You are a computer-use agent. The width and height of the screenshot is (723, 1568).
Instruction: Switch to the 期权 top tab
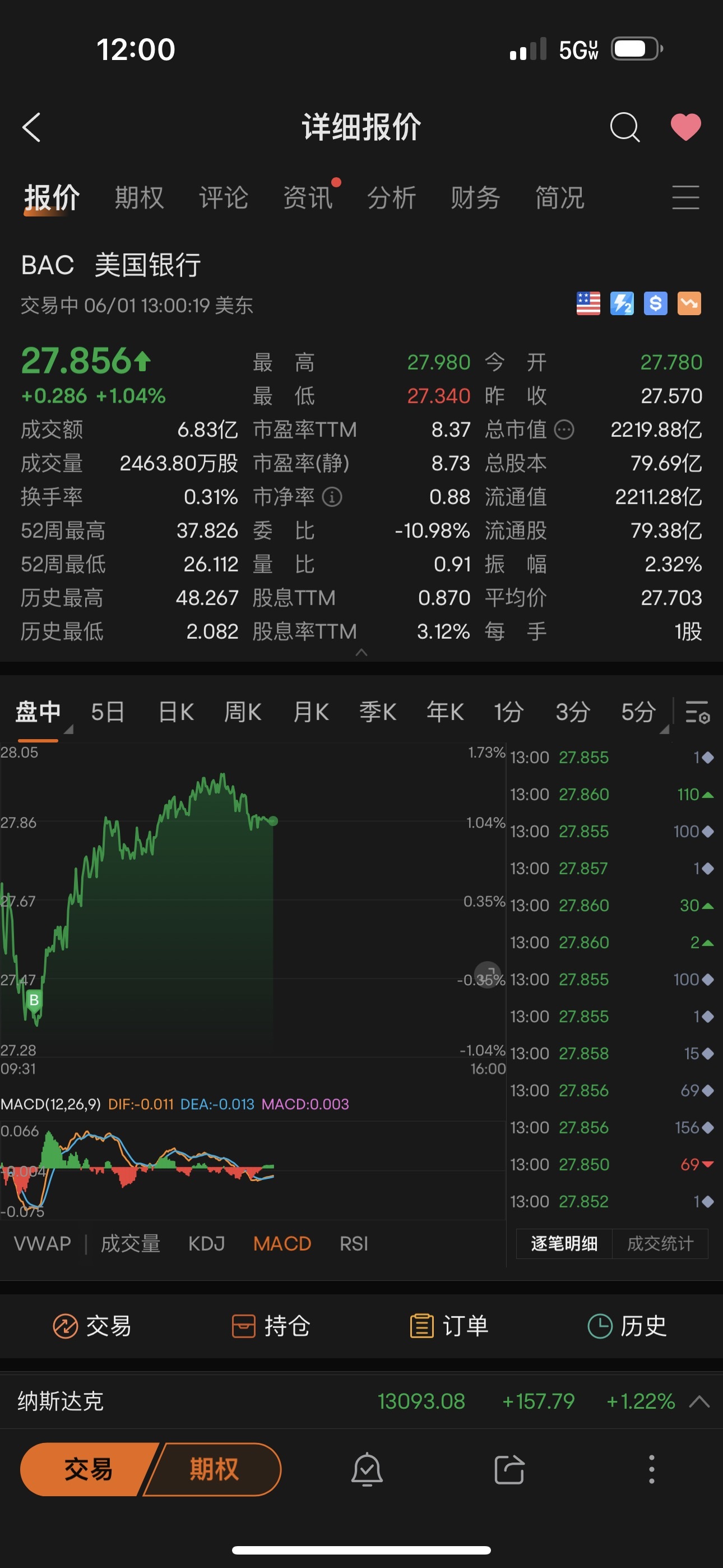(x=140, y=198)
